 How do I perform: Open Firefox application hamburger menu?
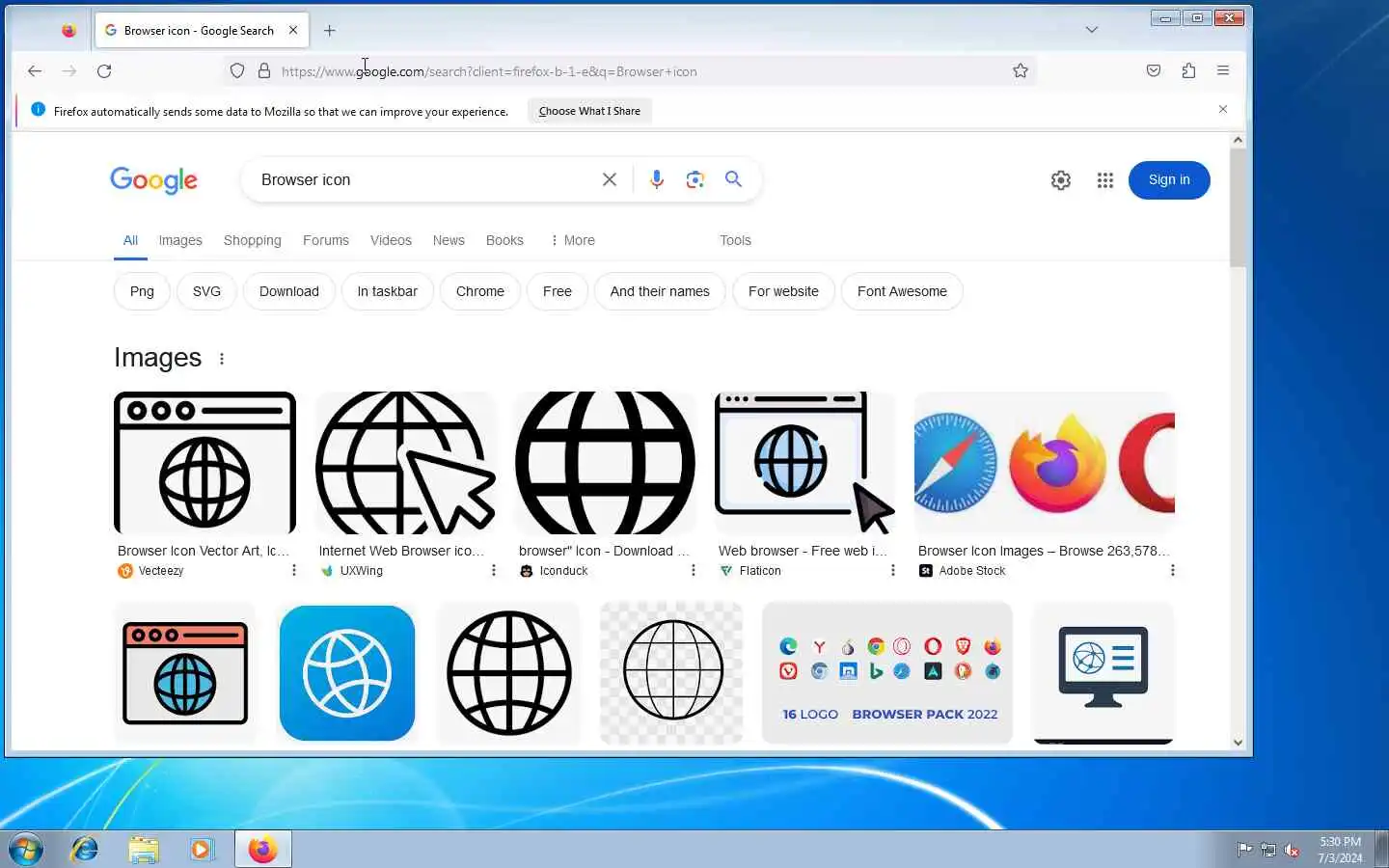point(1223,70)
